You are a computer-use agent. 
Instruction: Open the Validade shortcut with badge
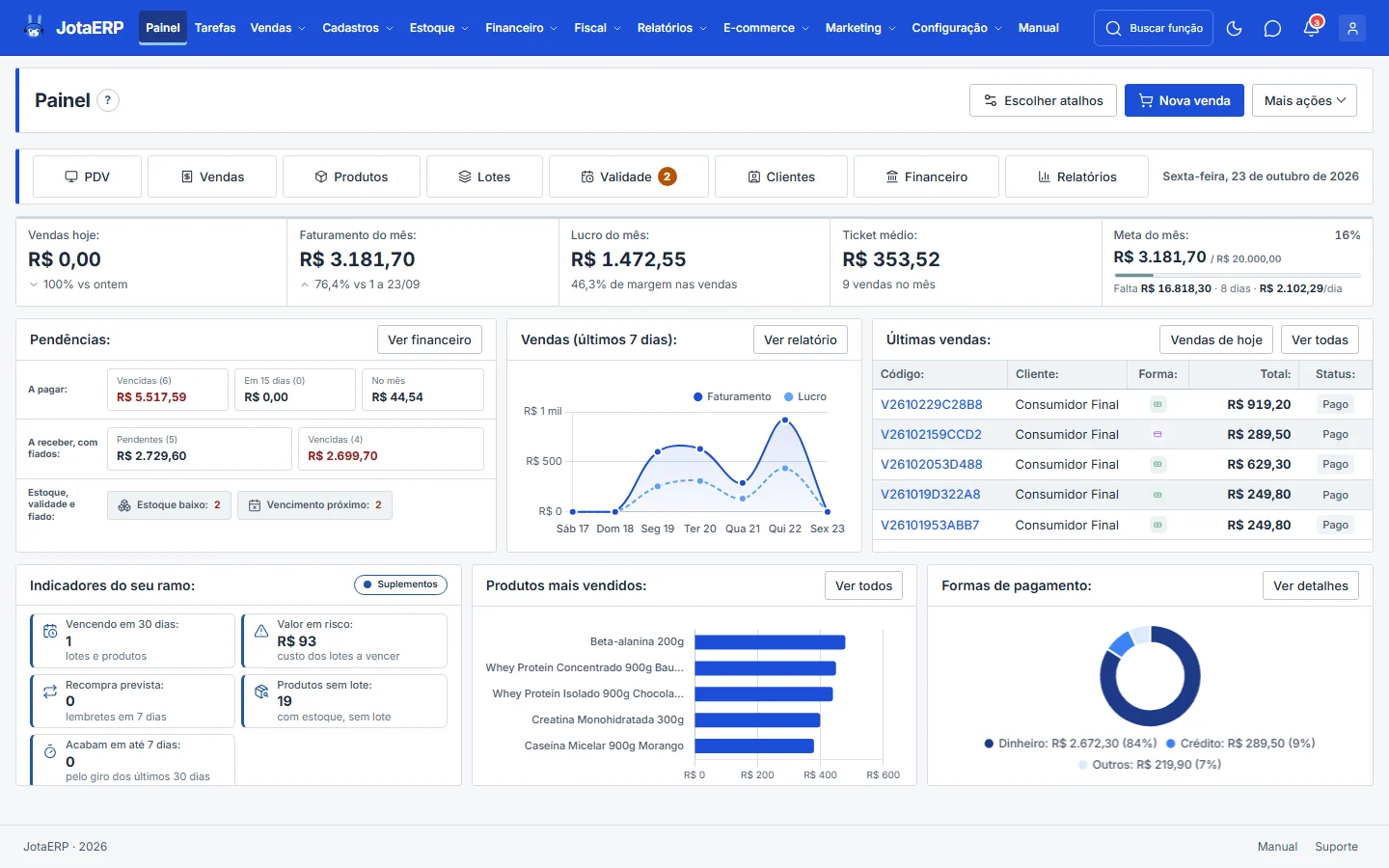629,176
